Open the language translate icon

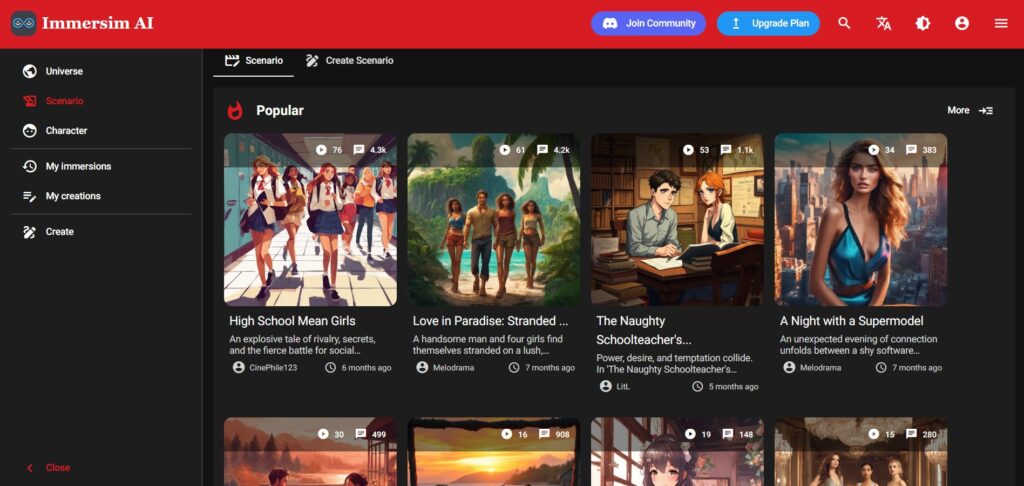[x=884, y=23]
